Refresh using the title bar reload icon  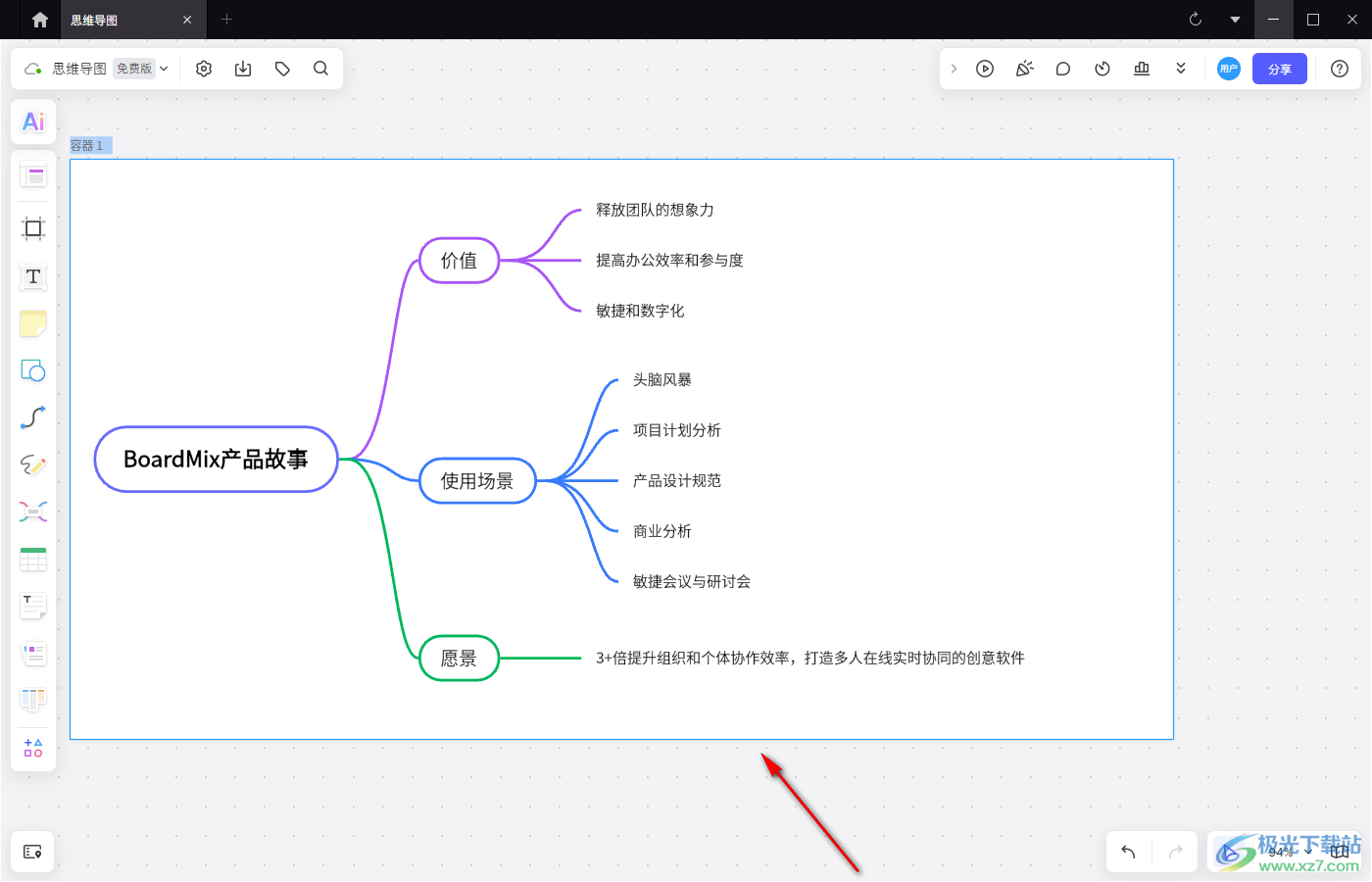click(x=1196, y=20)
